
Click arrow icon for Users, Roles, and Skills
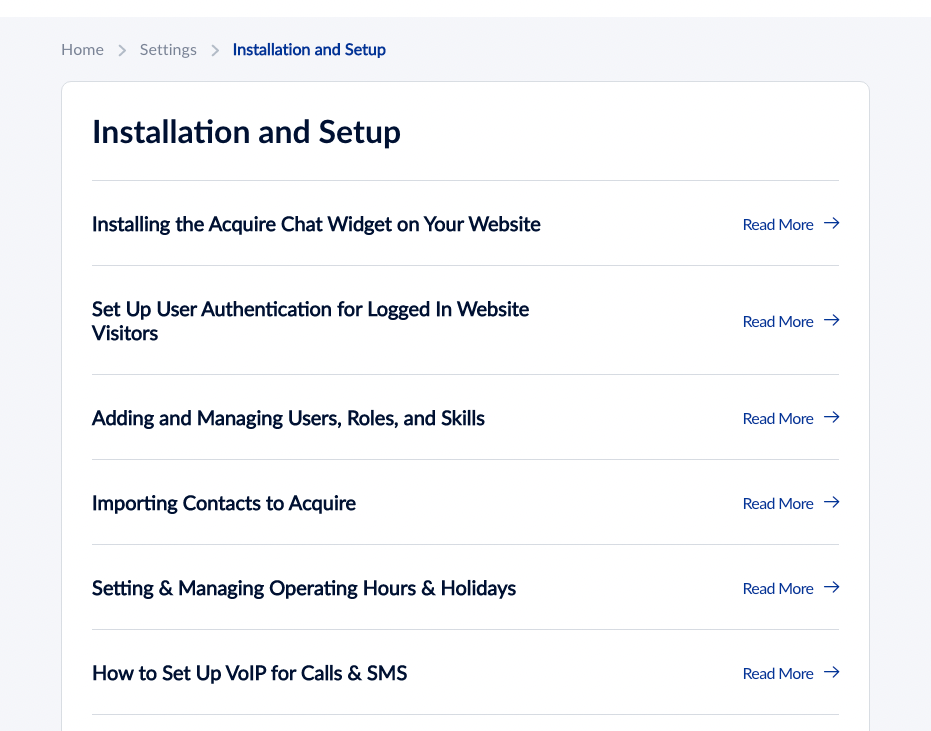831,417
